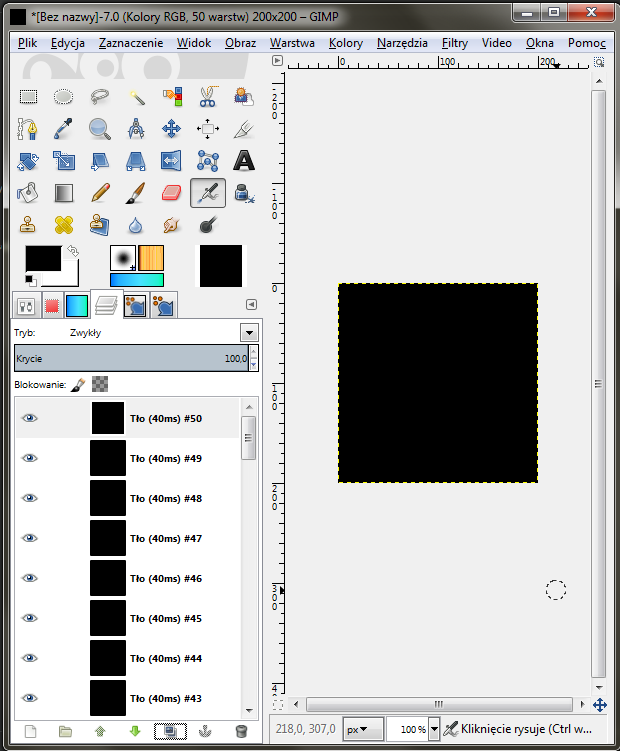The image size is (620, 751).
Task: Hide layer Tło (40ms) #50
Action: pyautogui.click(x=30, y=418)
